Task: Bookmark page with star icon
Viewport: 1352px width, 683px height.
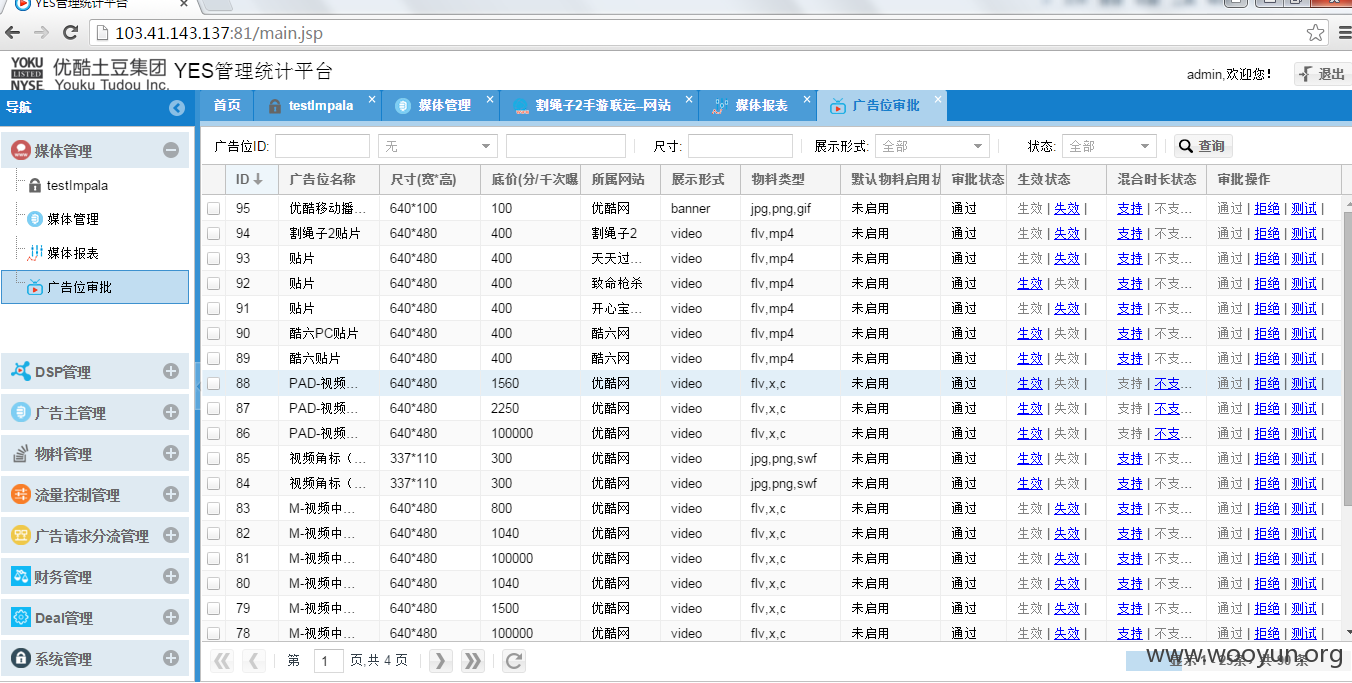Action: coord(1315,33)
